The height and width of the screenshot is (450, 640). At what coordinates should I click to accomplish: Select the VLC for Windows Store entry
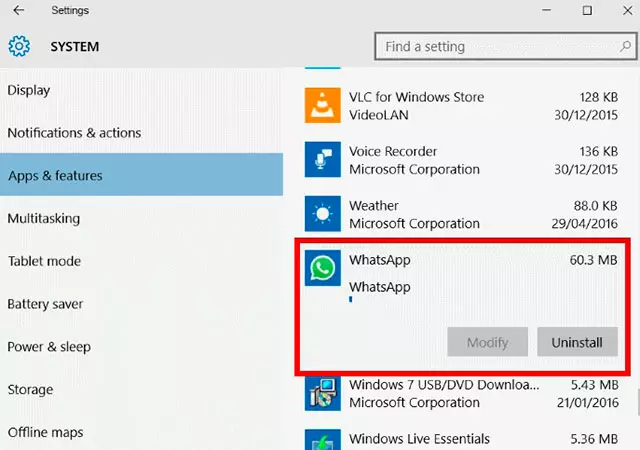(461, 105)
